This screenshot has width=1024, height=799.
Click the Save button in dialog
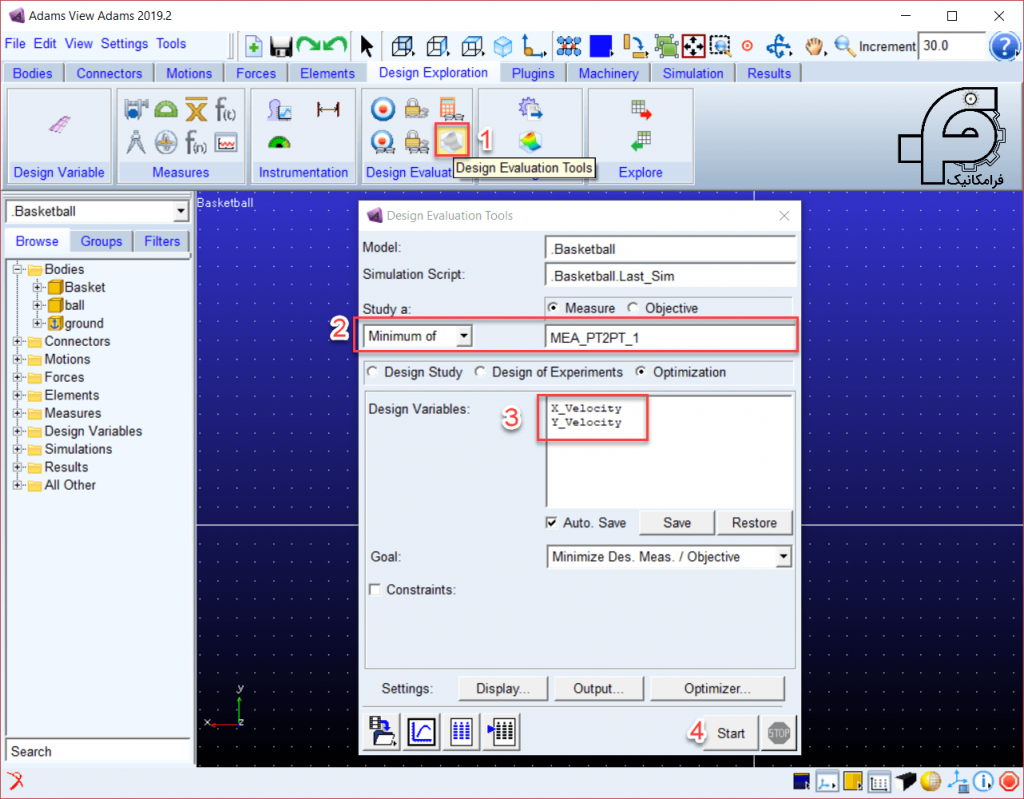coord(677,523)
